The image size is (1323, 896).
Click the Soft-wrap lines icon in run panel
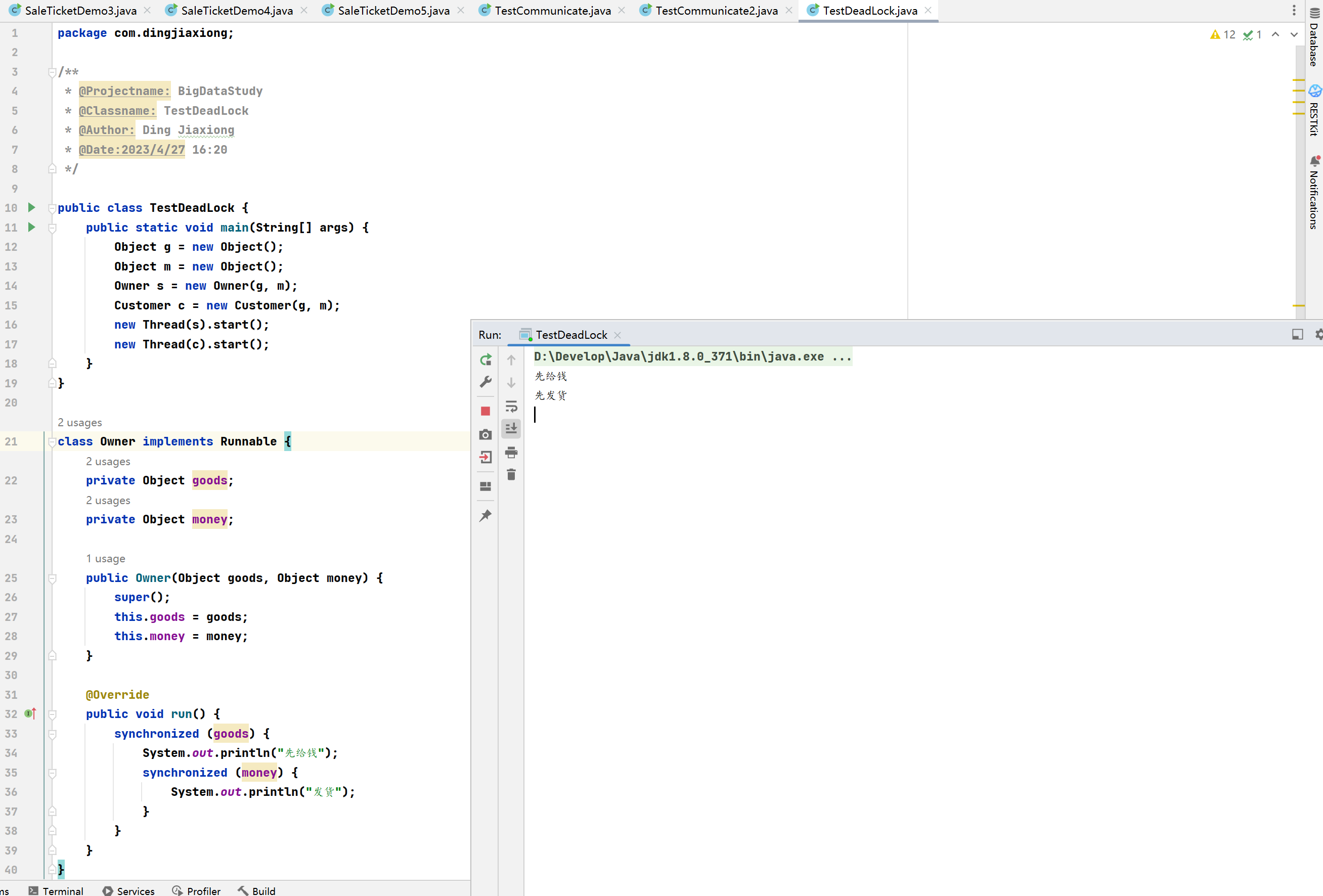tap(512, 406)
